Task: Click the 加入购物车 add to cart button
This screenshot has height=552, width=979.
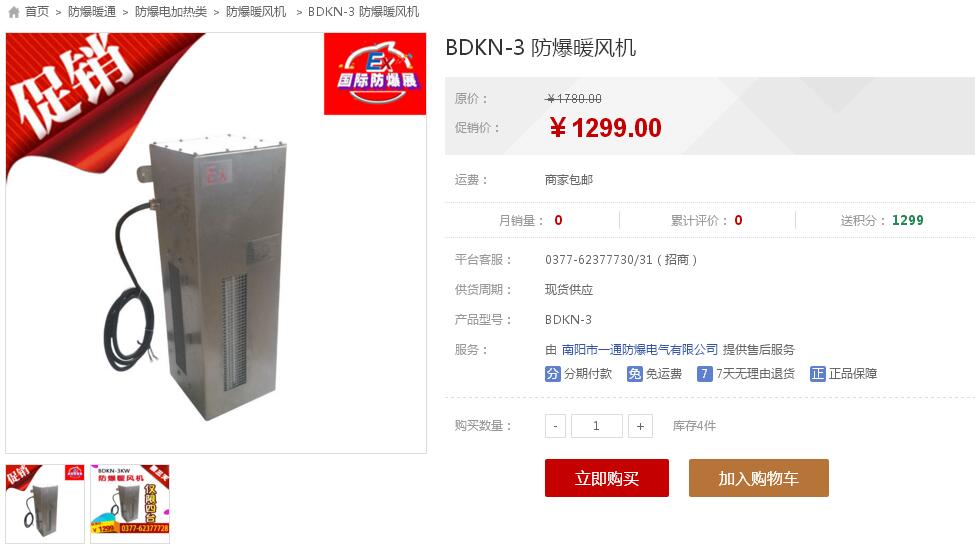Action: point(759,478)
